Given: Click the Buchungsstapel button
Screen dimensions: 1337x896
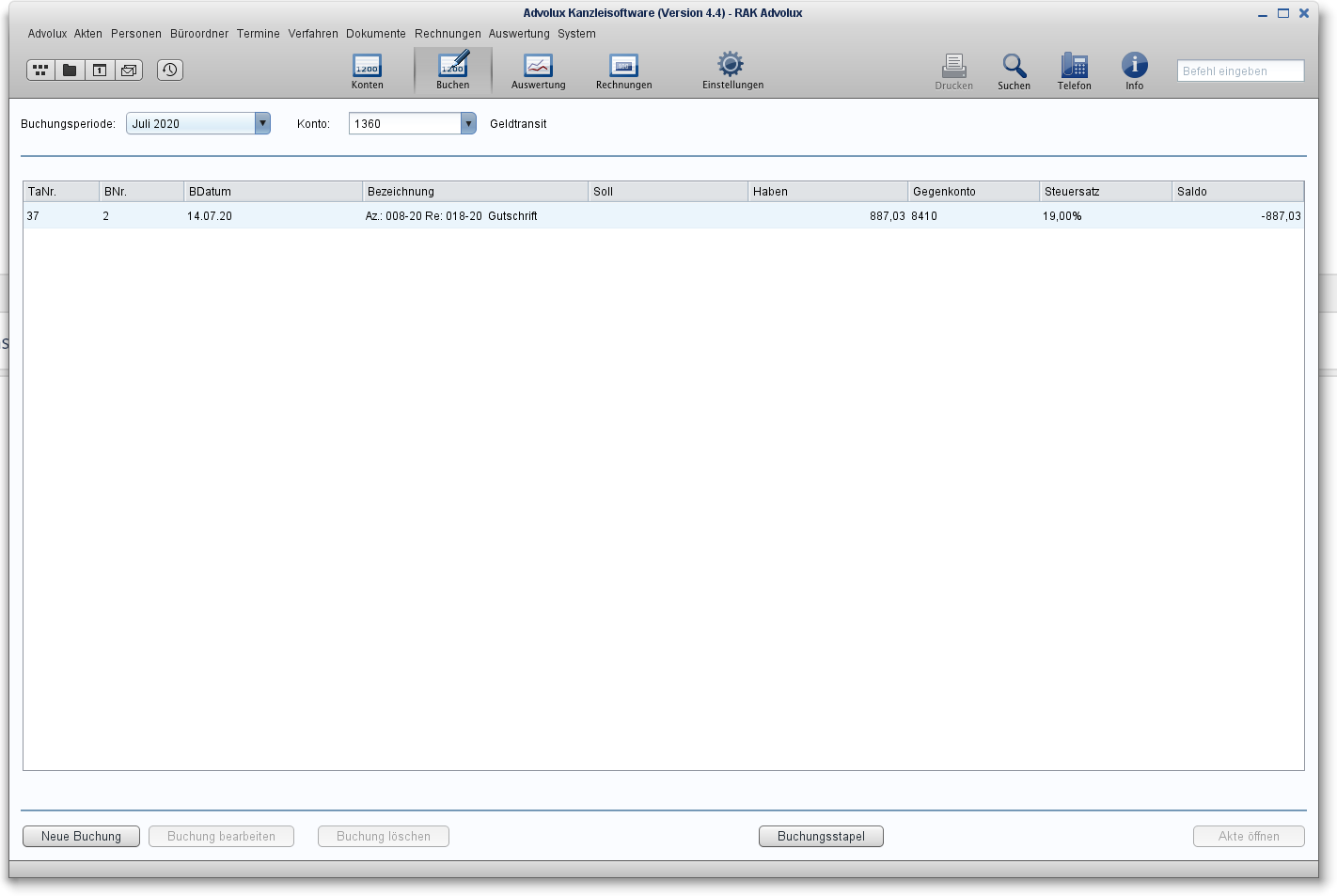Looking at the screenshot, I should [821, 836].
